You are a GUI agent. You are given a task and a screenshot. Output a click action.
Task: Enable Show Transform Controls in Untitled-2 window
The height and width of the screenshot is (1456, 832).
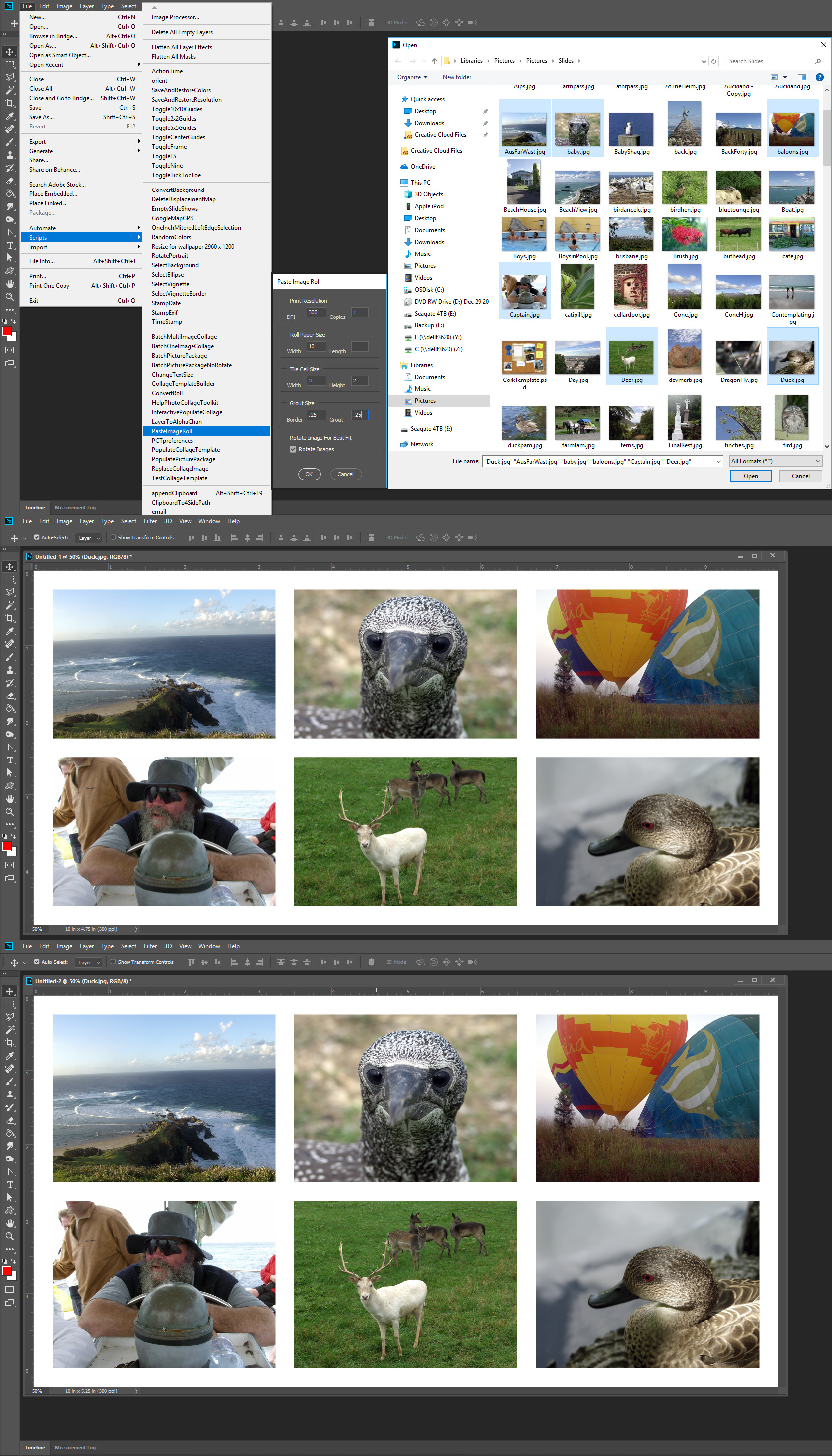(x=113, y=962)
